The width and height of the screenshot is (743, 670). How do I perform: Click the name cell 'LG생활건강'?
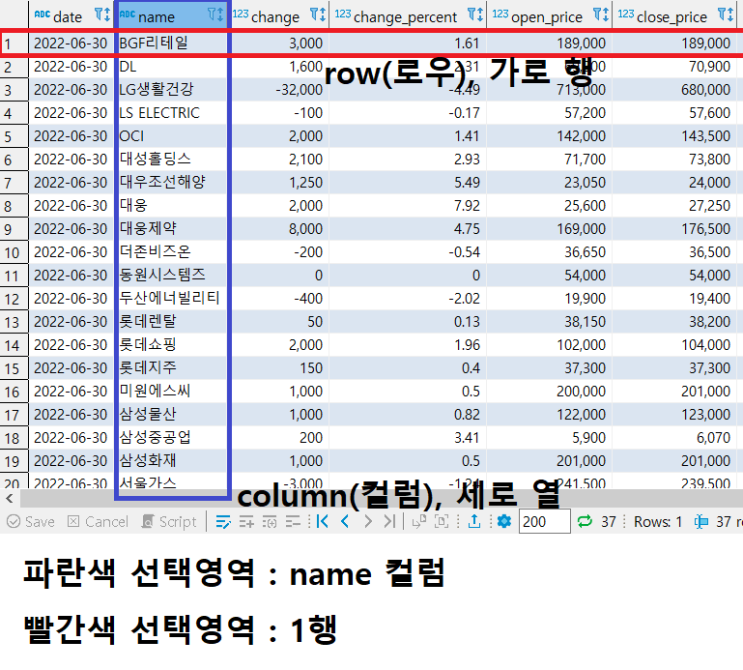tap(172, 89)
